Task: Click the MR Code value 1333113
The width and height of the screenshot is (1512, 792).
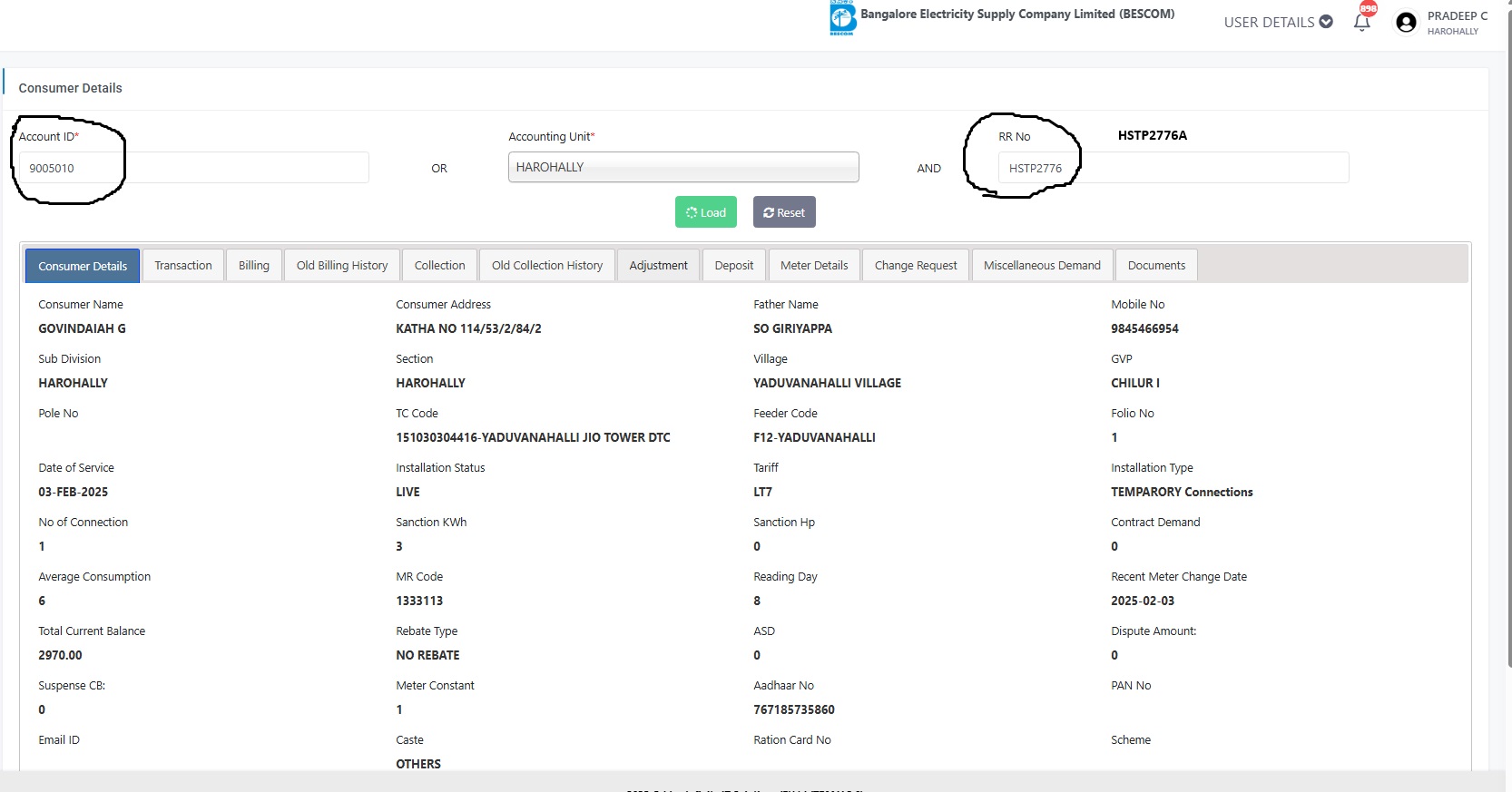Action: [x=419, y=601]
